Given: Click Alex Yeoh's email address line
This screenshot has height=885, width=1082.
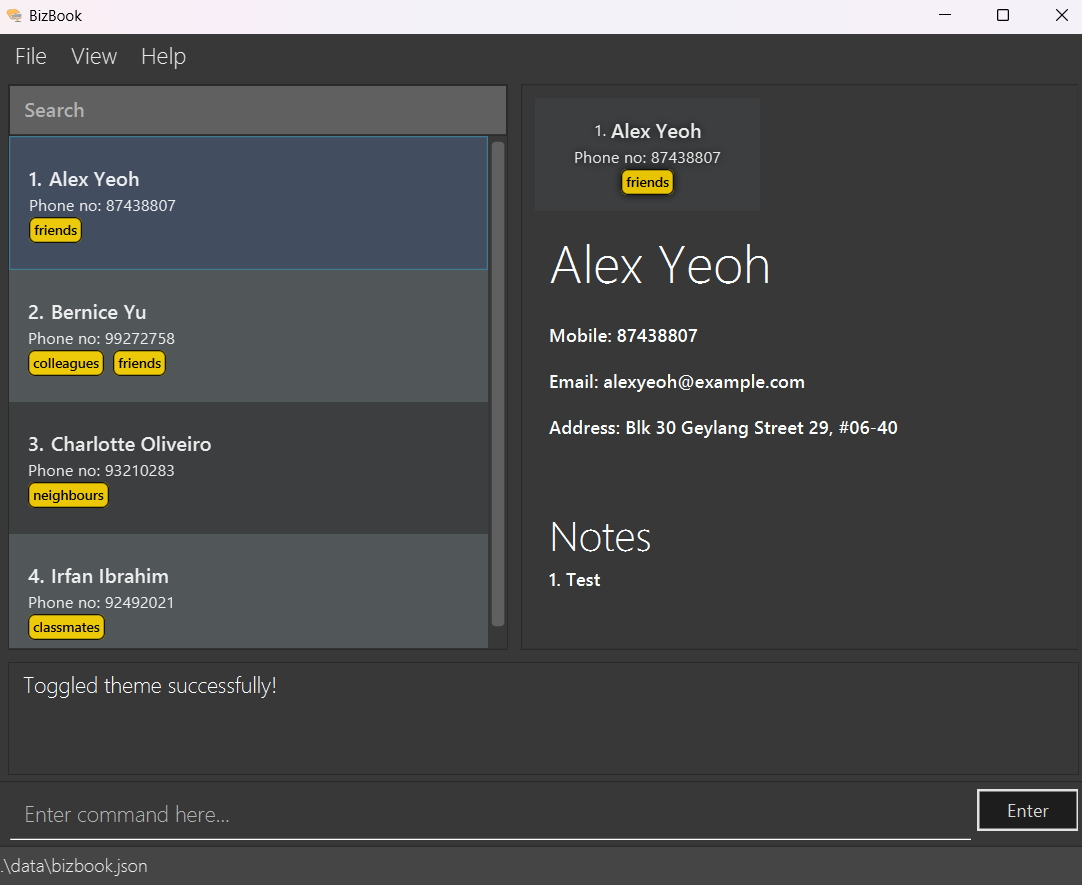Looking at the screenshot, I should (x=677, y=382).
